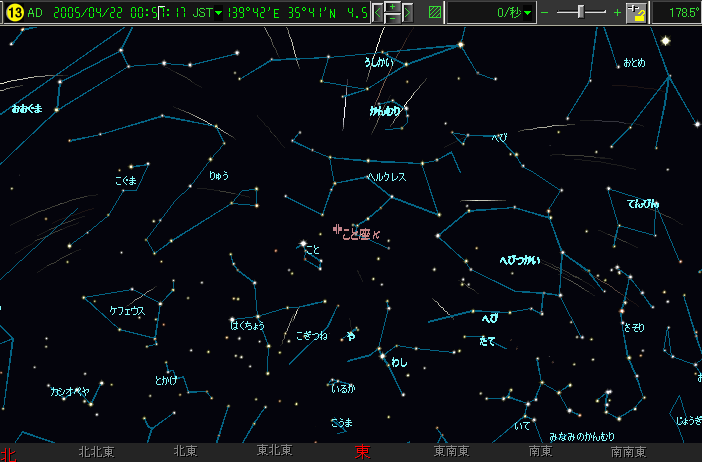
Task: Click the plus stepper button between arrows
Action: pos(392,7)
